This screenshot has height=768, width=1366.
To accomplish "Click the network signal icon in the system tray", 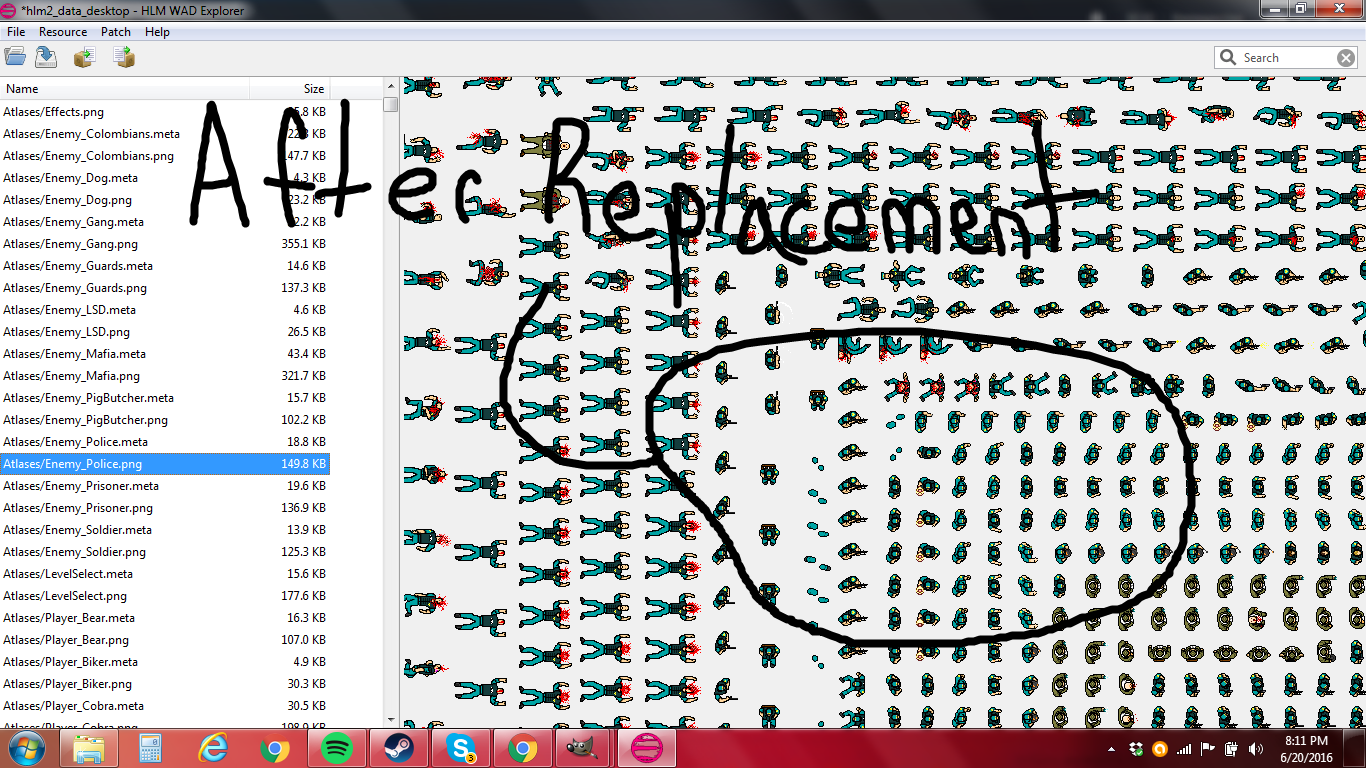I will coord(1184,748).
